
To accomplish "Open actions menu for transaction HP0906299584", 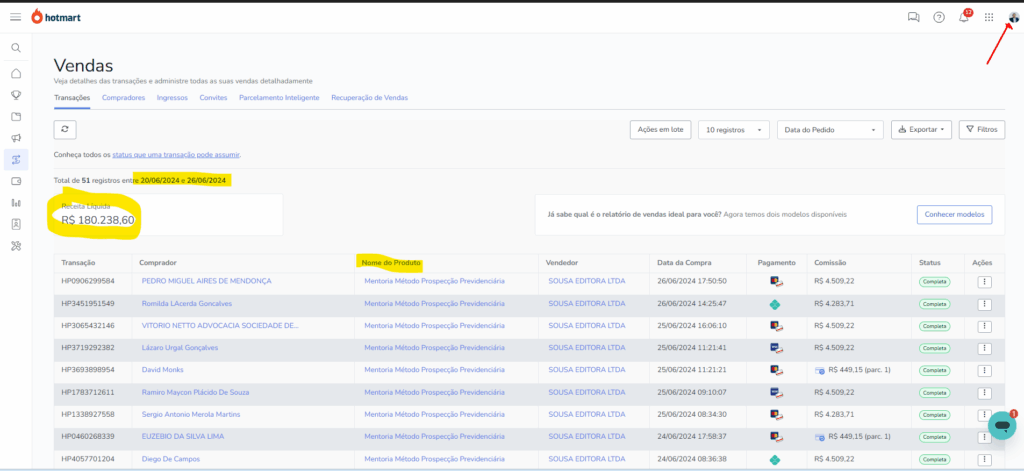I will 985,282.
